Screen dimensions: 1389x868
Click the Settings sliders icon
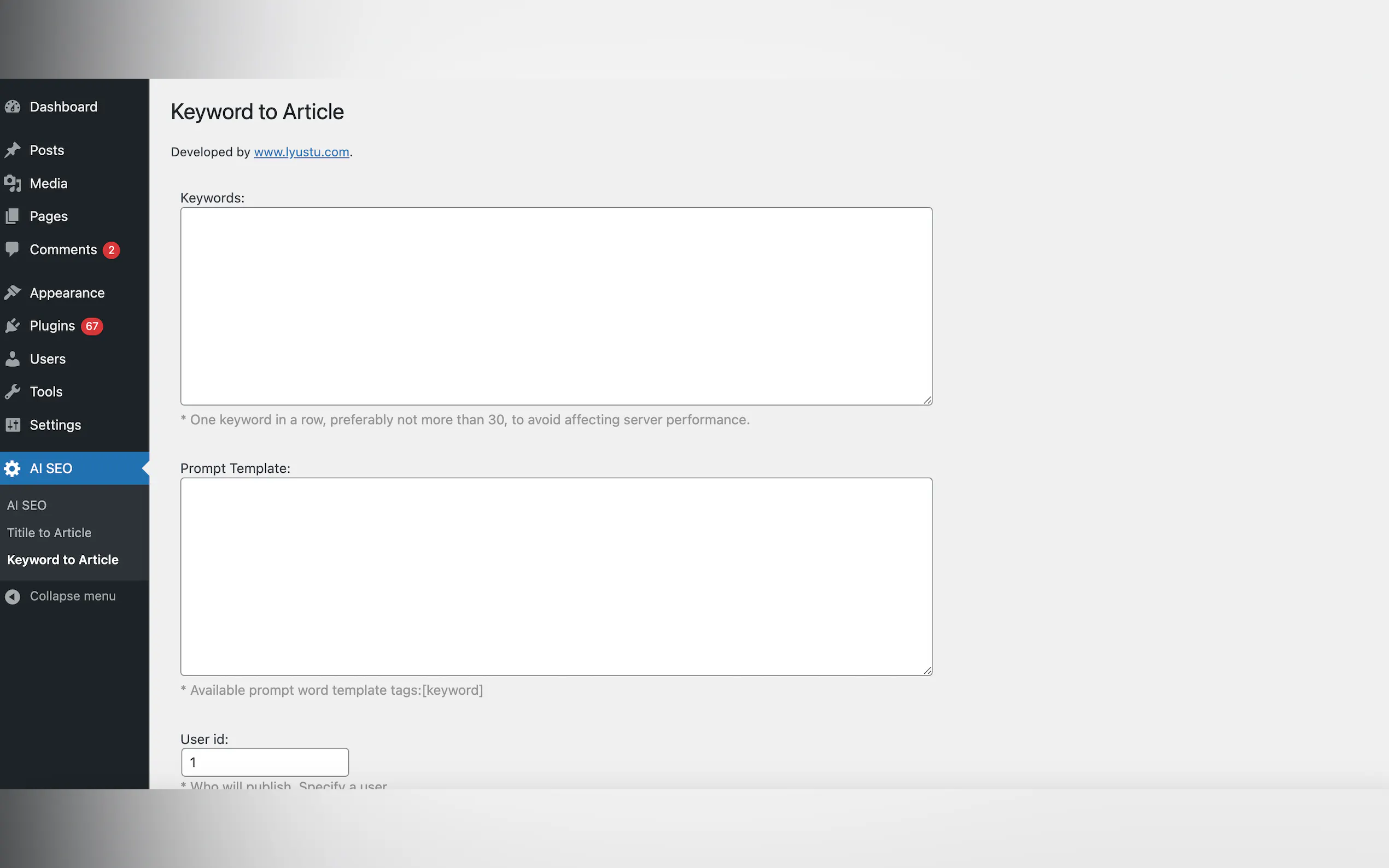pos(13,425)
